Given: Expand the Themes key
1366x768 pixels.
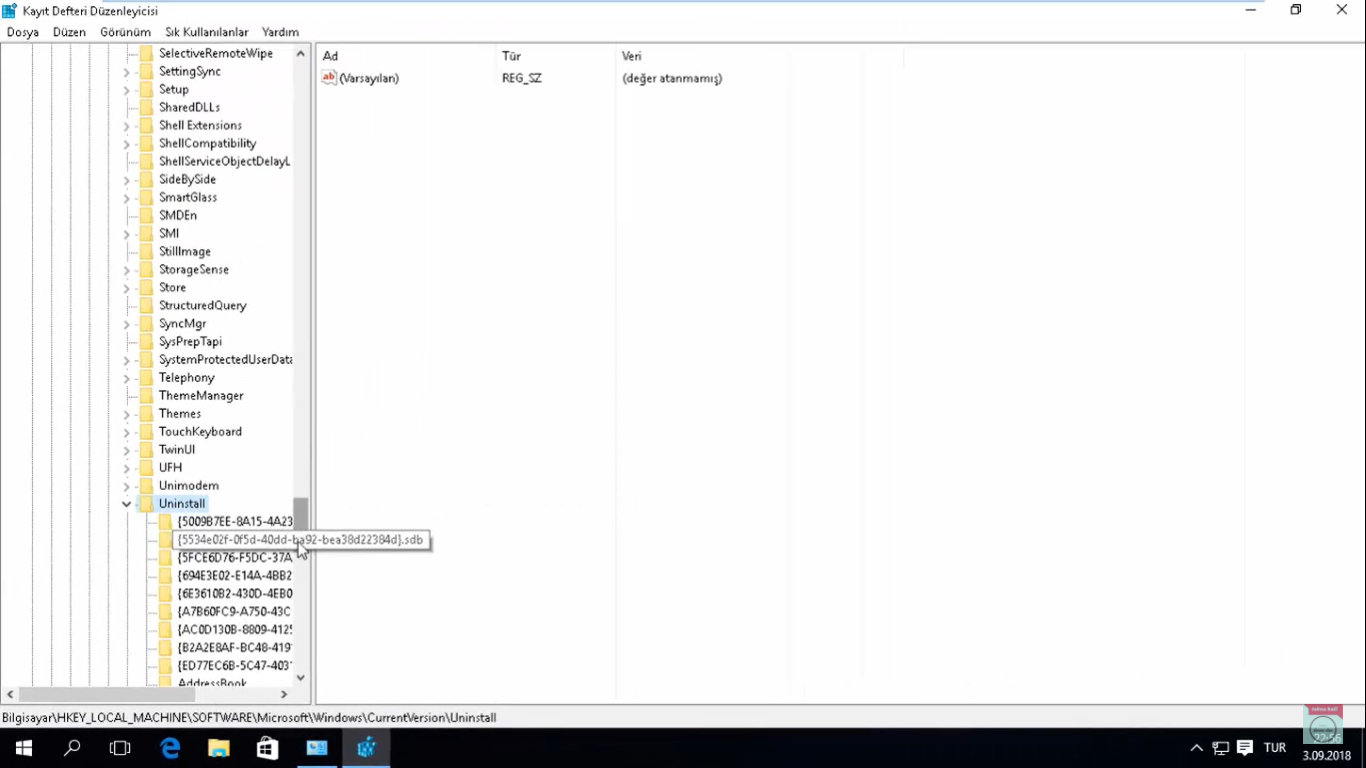Looking at the screenshot, I should pyautogui.click(x=127, y=414).
